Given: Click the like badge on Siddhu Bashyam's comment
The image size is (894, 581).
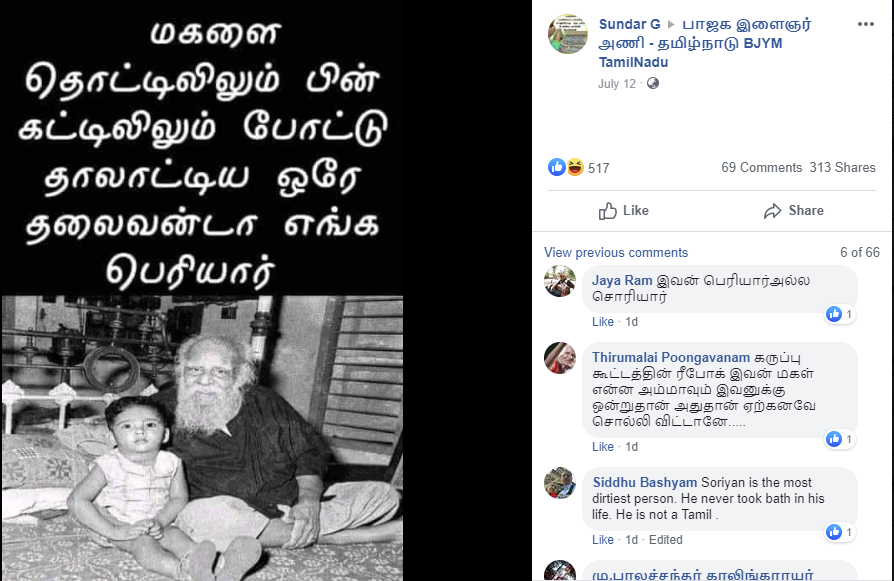Looking at the screenshot, I should point(840,532).
